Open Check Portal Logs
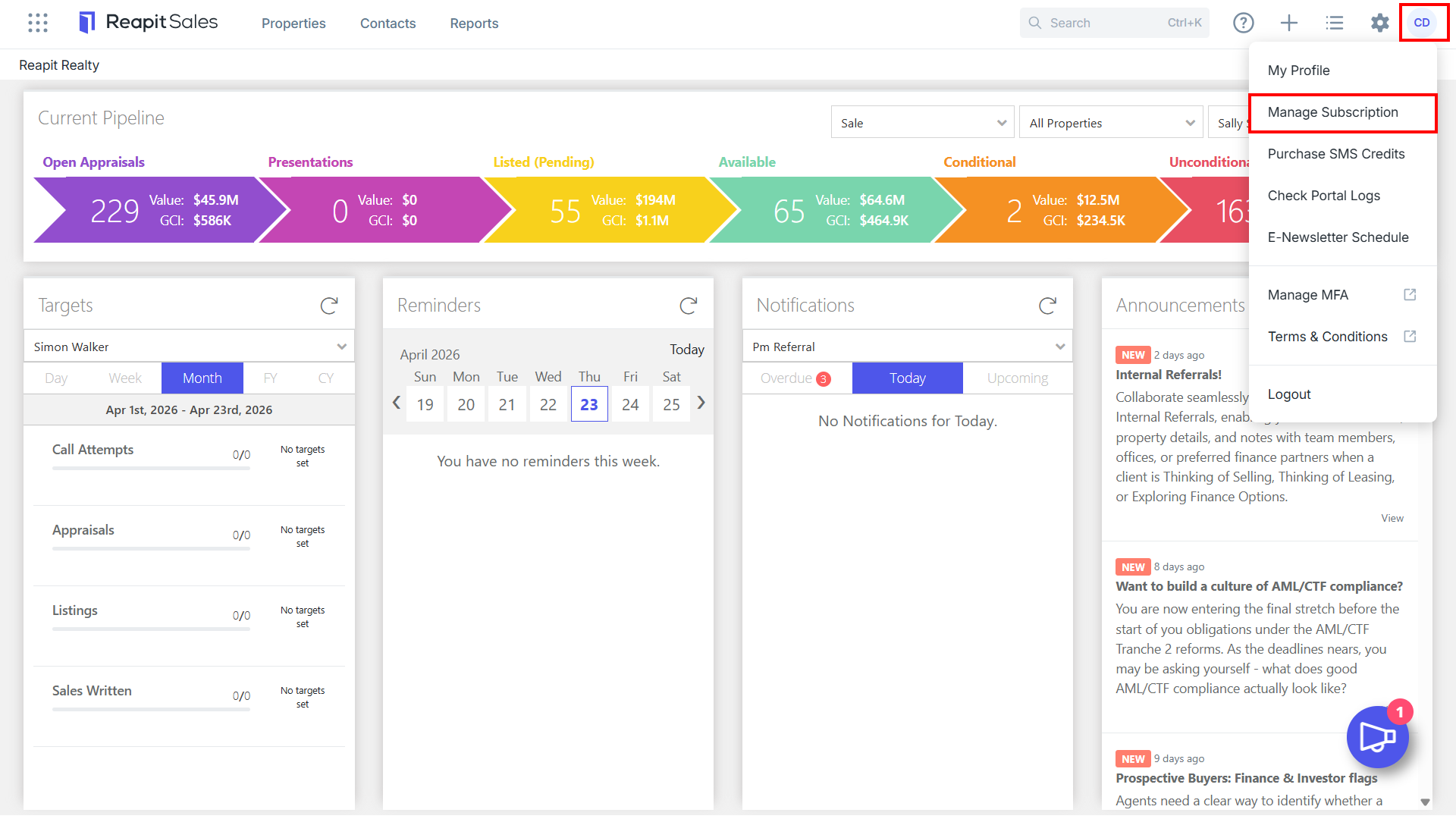The width and height of the screenshot is (1456, 819). [1342, 196]
